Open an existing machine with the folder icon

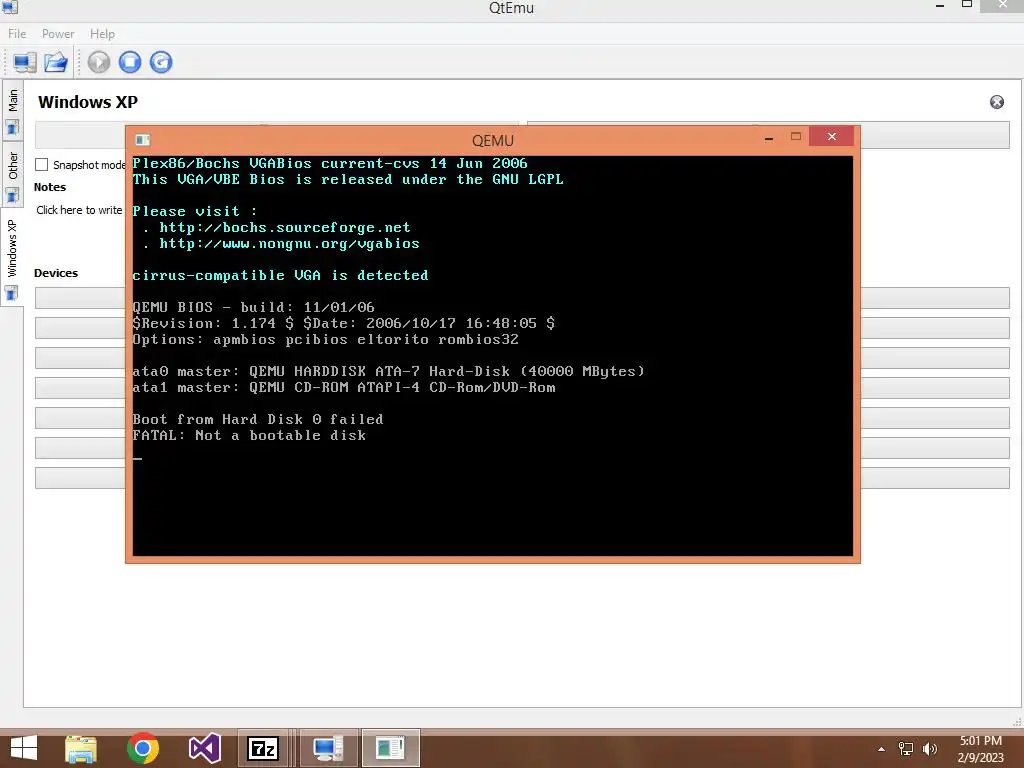point(56,62)
